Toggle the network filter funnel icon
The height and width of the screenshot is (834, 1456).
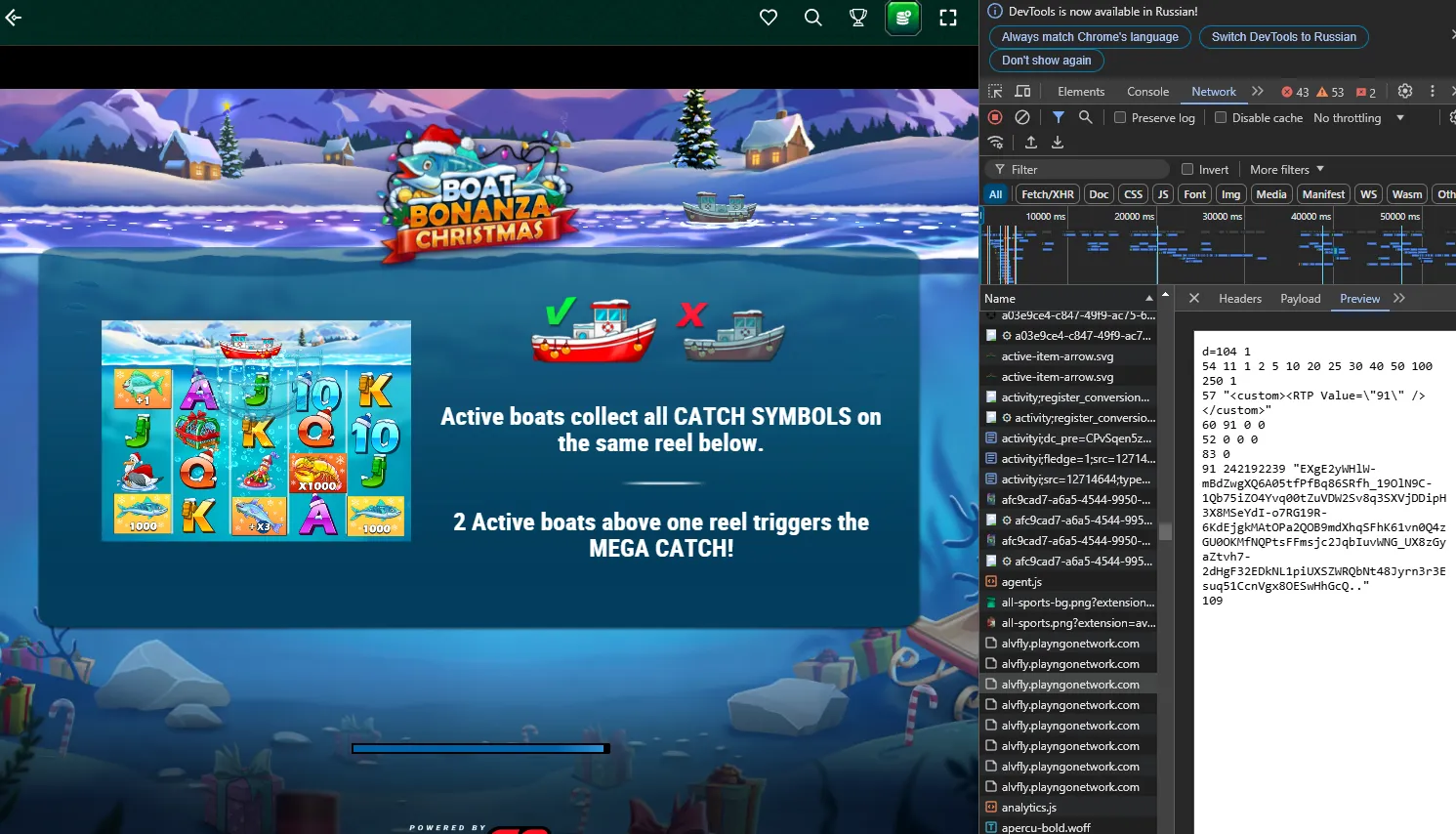pyautogui.click(x=1058, y=117)
